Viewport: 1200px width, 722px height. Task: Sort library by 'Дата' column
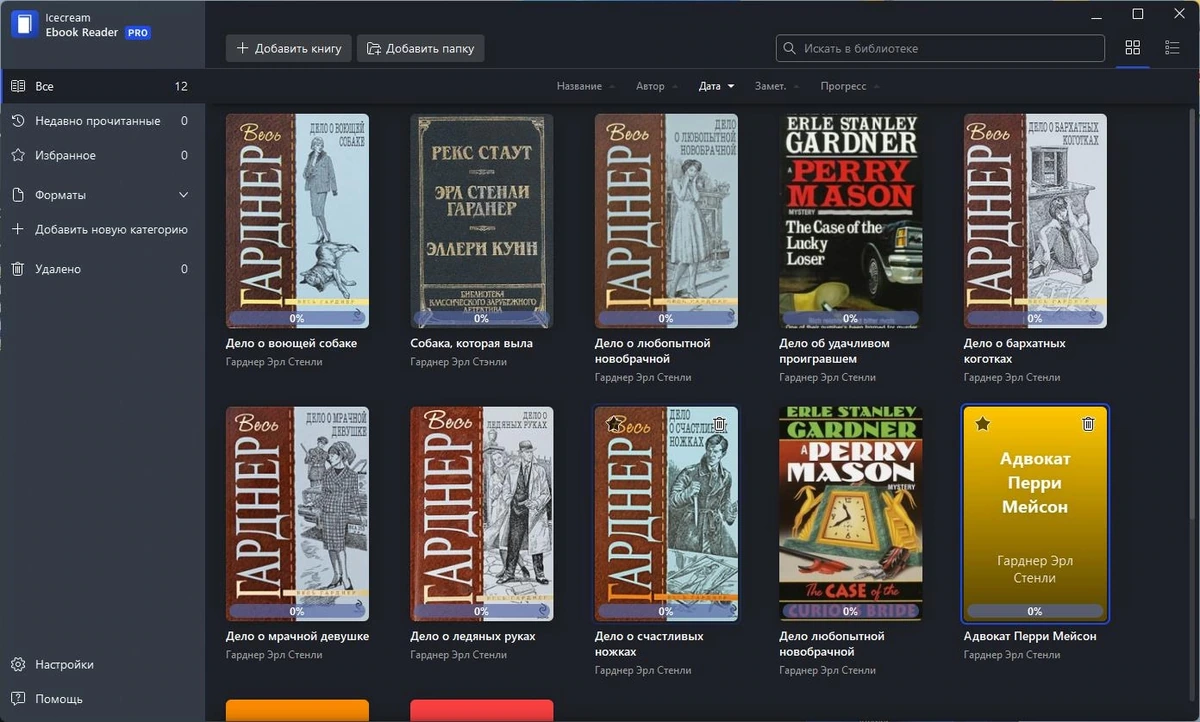(716, 86)
